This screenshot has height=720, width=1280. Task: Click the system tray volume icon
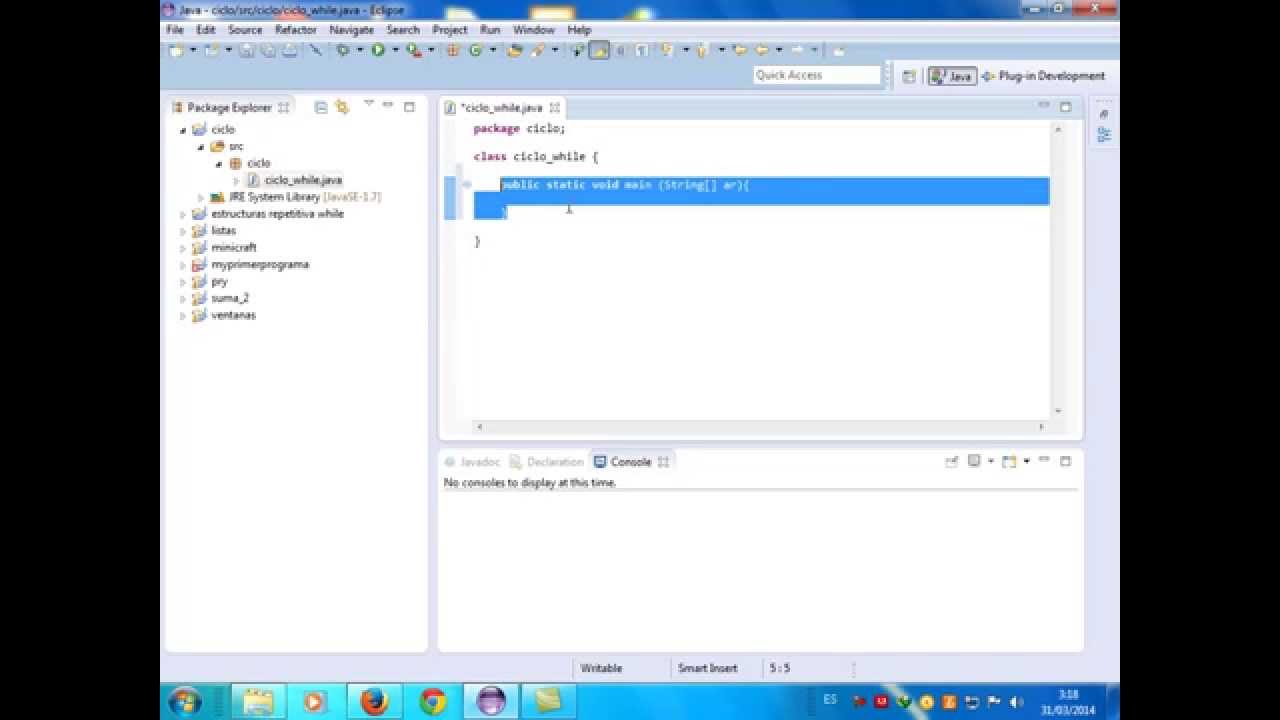click(1016, 702)
